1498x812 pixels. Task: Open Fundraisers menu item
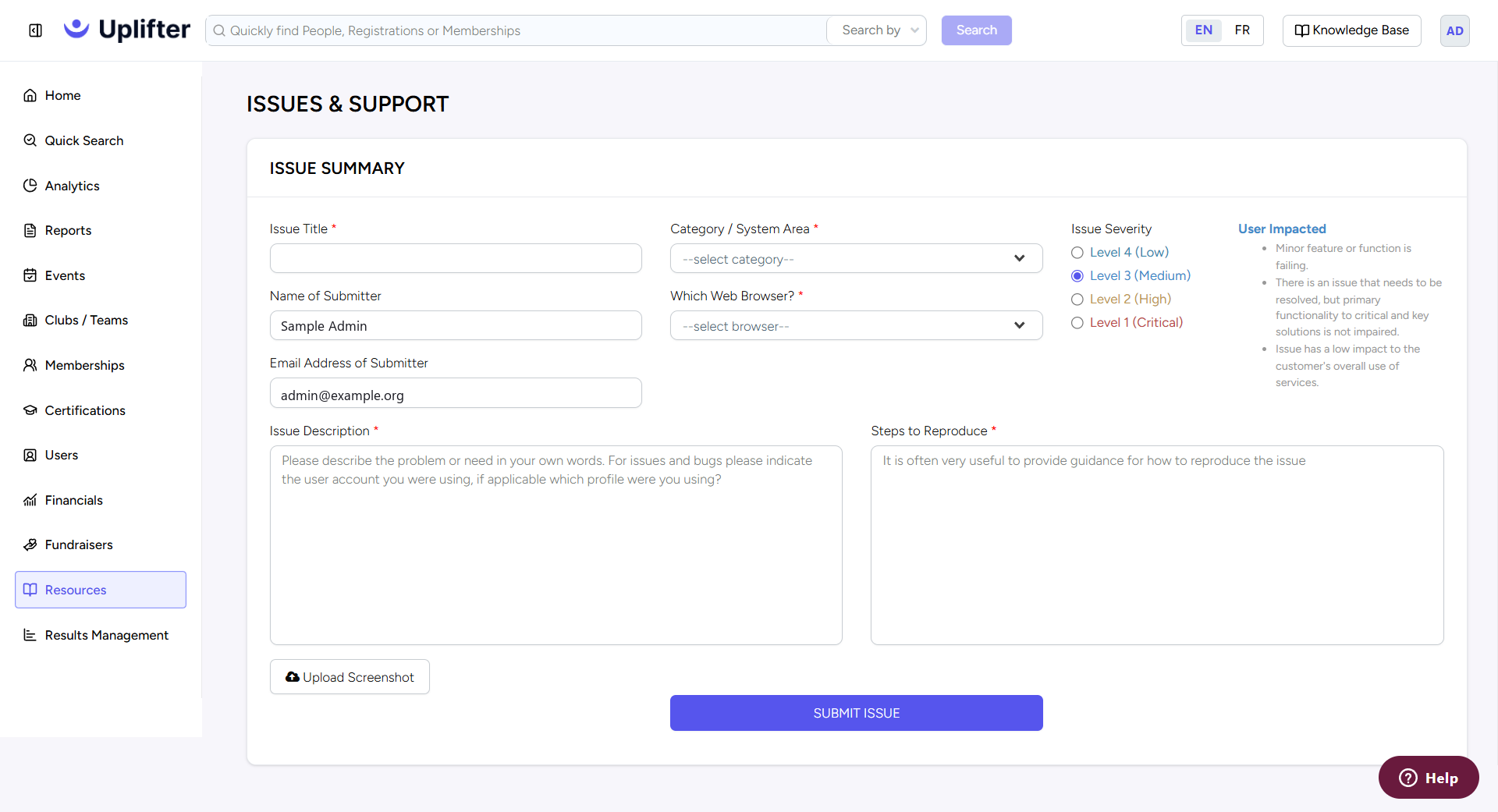point(101,544)
